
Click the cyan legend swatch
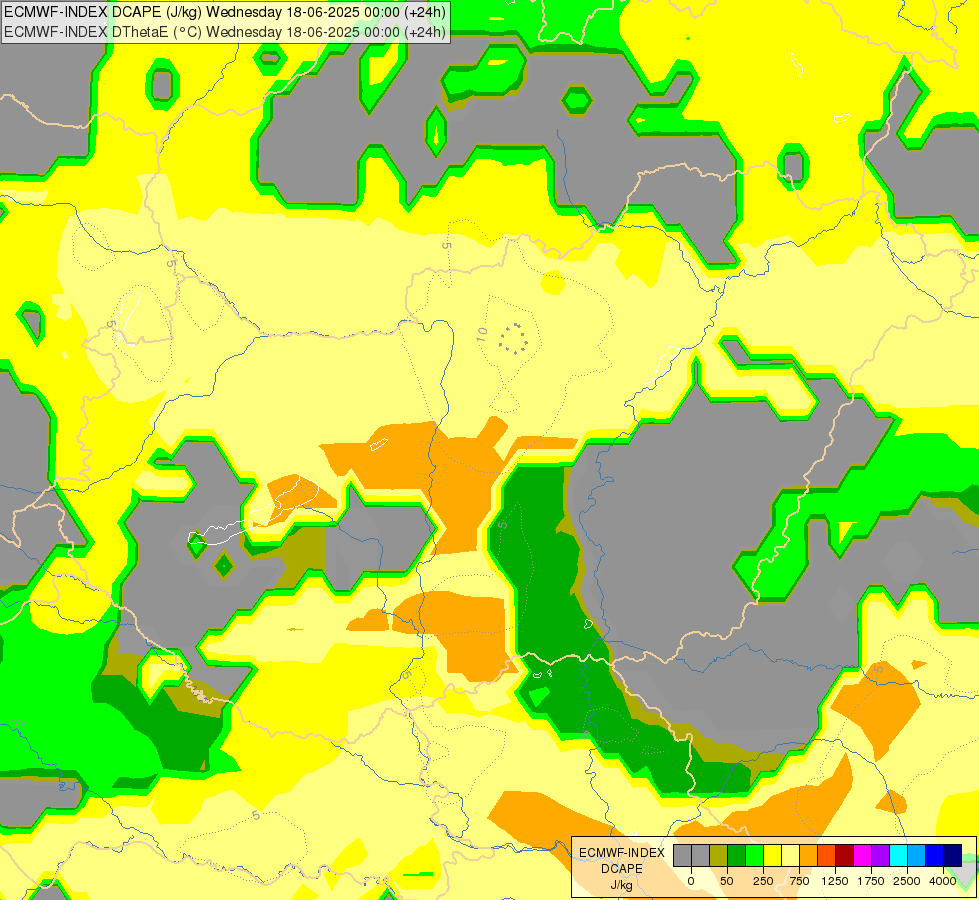[898, 855]
